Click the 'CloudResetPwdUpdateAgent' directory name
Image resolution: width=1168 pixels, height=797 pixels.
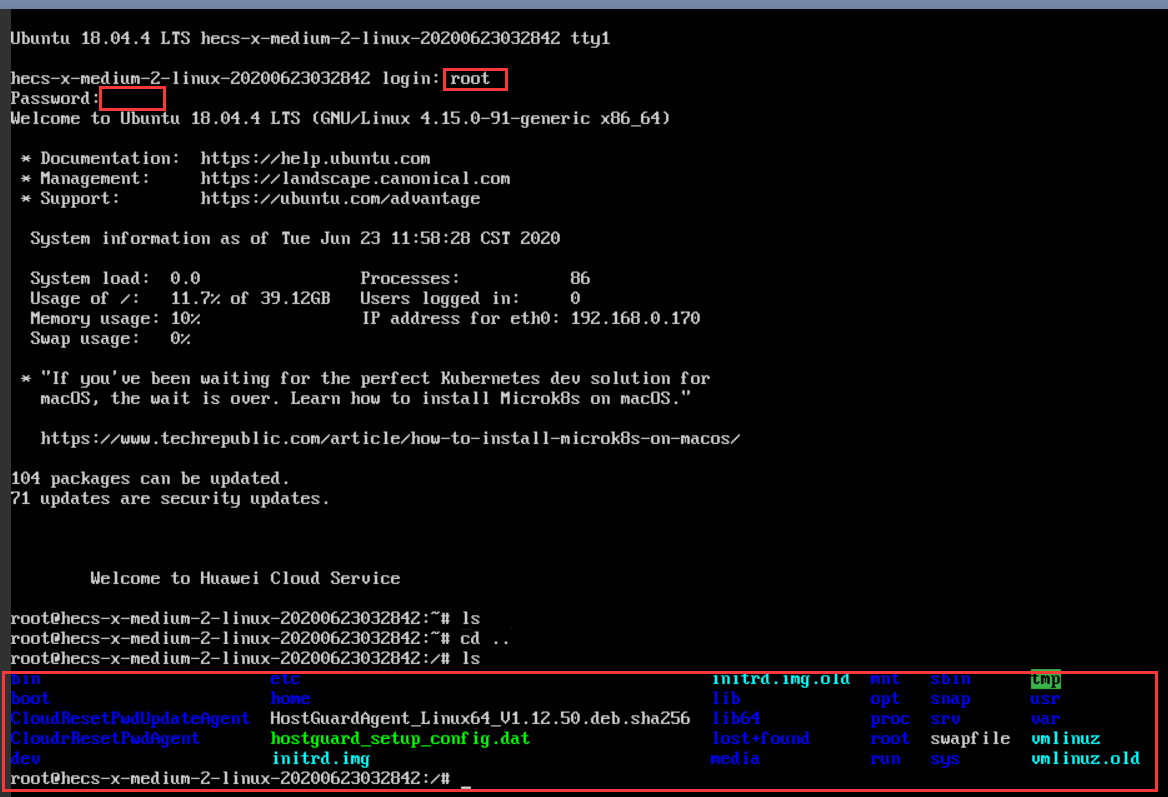(130, 719)
